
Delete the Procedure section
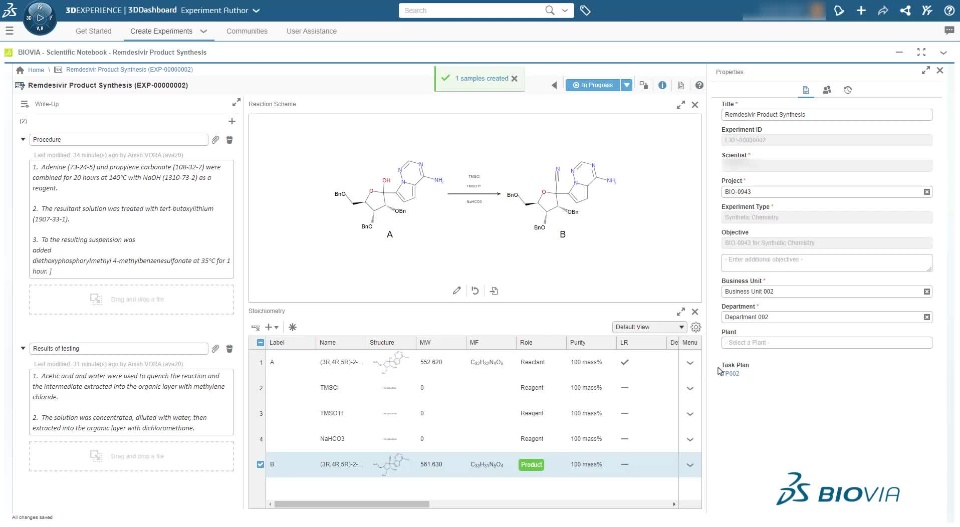coord(230,140)
